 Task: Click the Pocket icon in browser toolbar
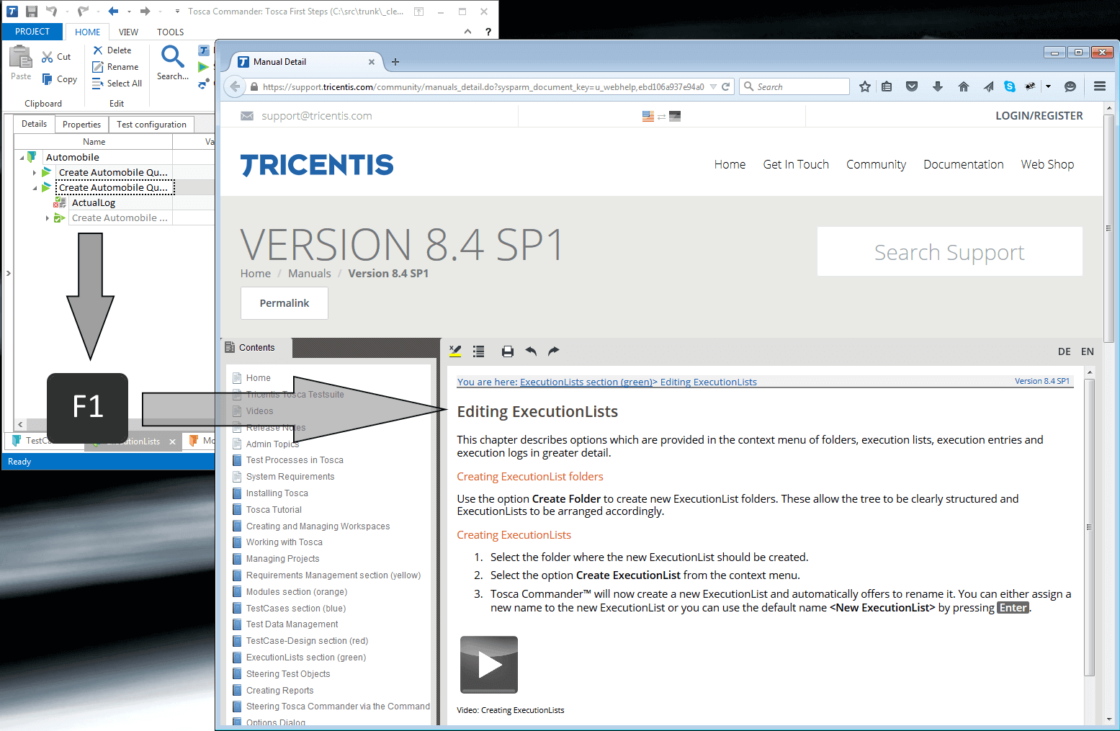pyautogui.click(x=912, y=87)
